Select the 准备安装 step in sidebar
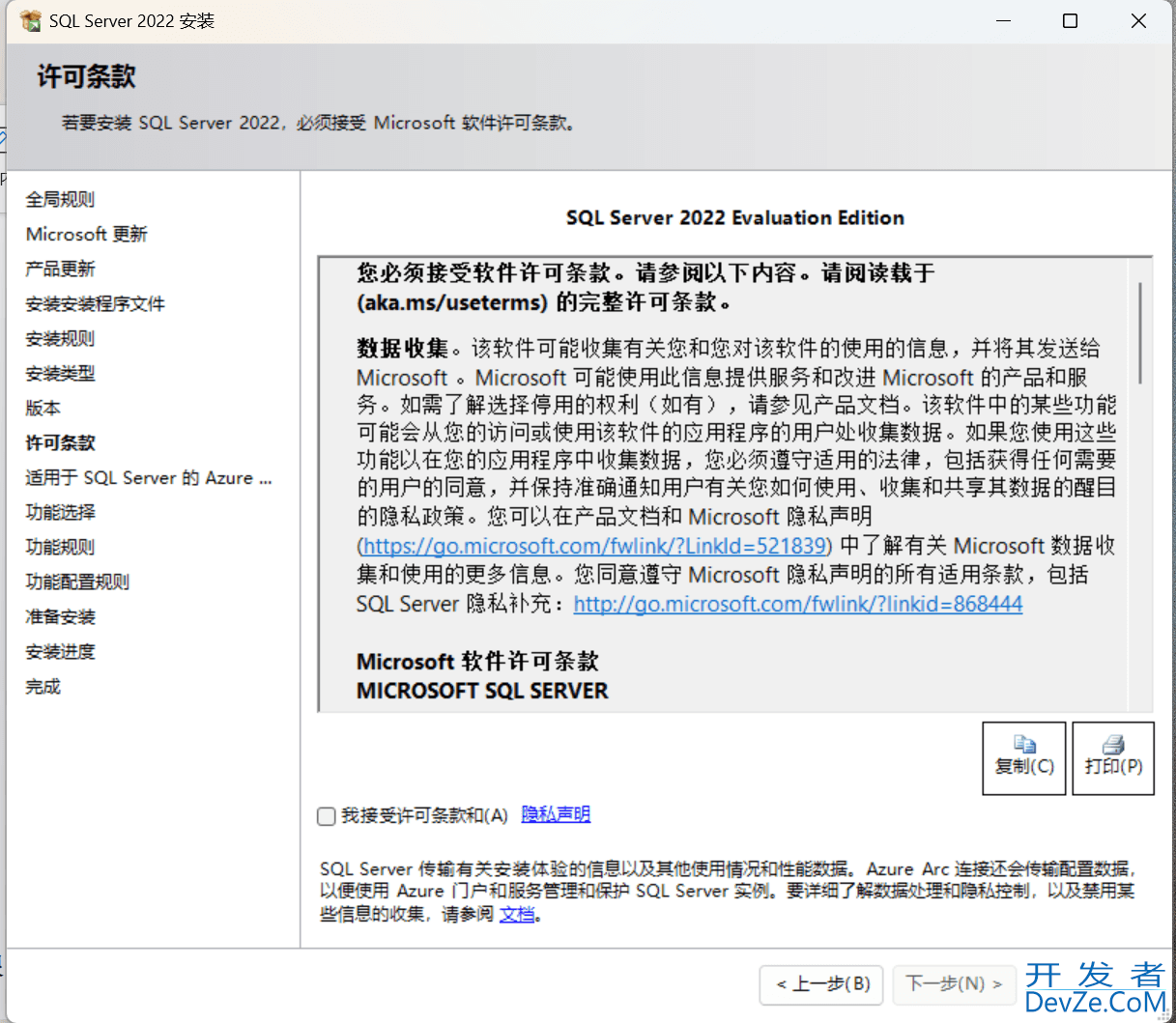The width and height of the screenshot is (1176, 1023). 60,616
